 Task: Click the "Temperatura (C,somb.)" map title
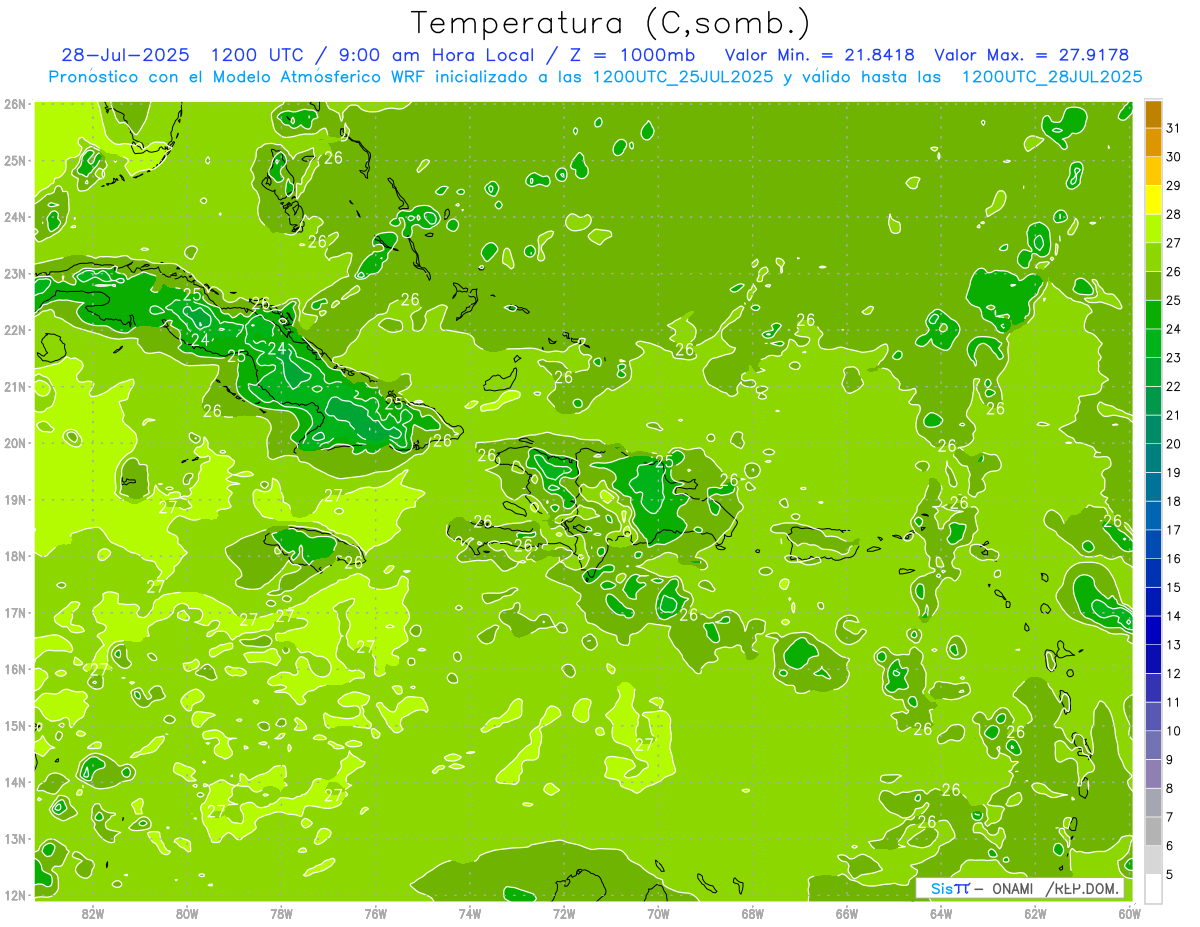click(x=612, y=23)
